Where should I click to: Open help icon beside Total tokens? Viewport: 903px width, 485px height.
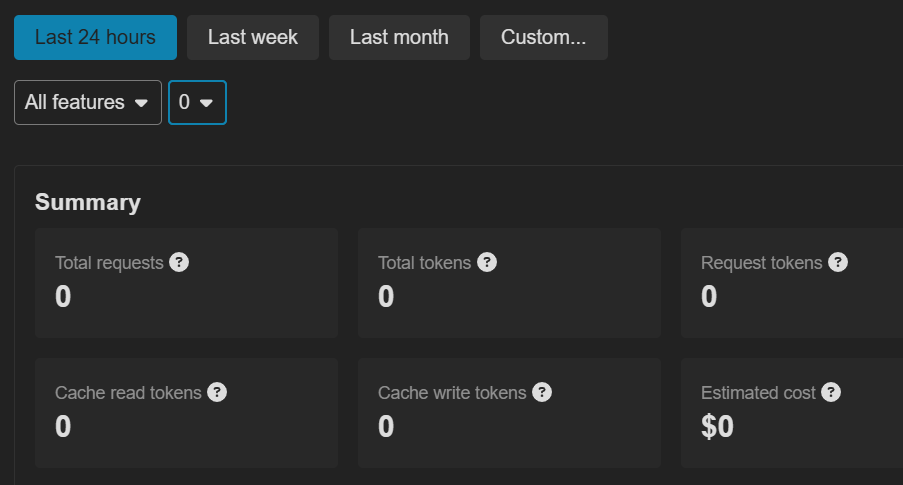[487, 262]
